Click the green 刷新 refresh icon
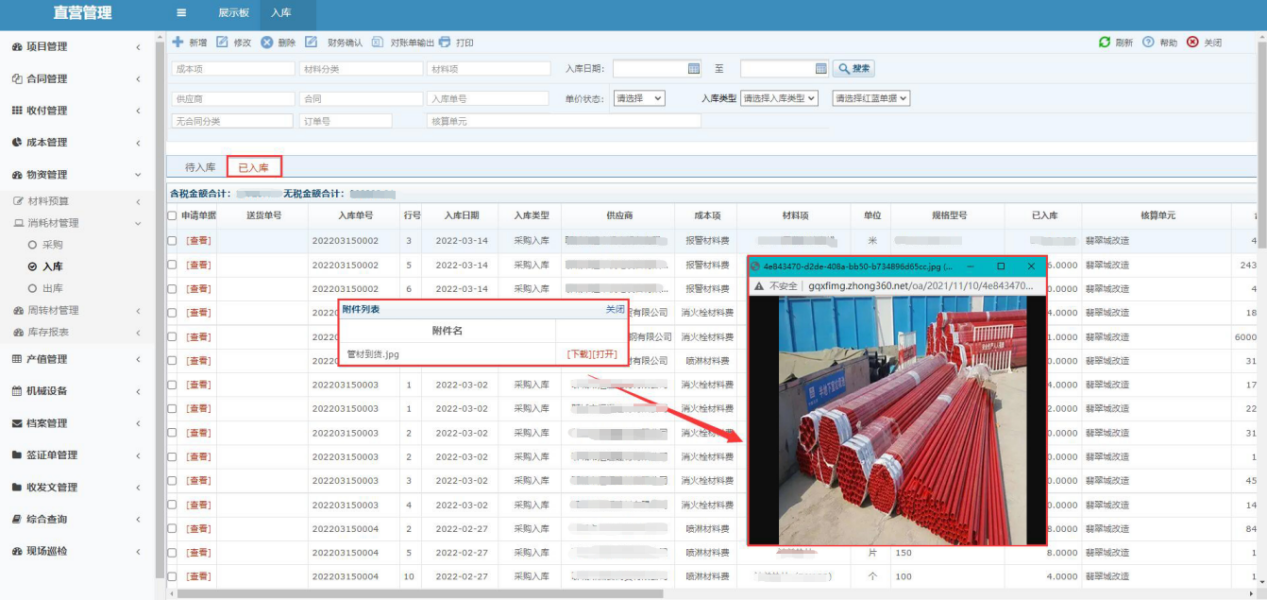This screenshot has height=600, width=1267. [x=1104, y=42]
